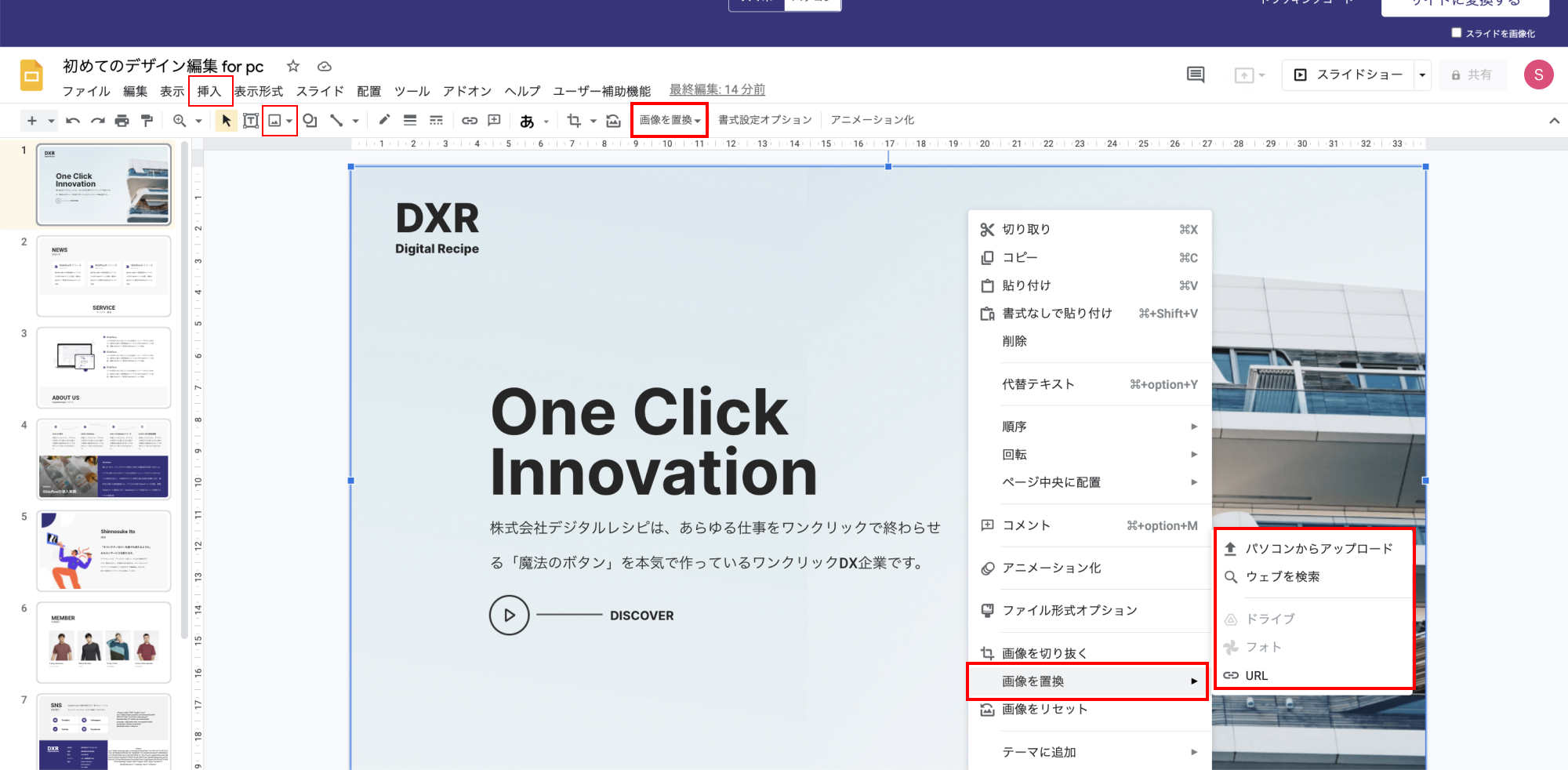Click the pencil border color icon
This screenshot has height=770, width=1568.
pos(384,120)
